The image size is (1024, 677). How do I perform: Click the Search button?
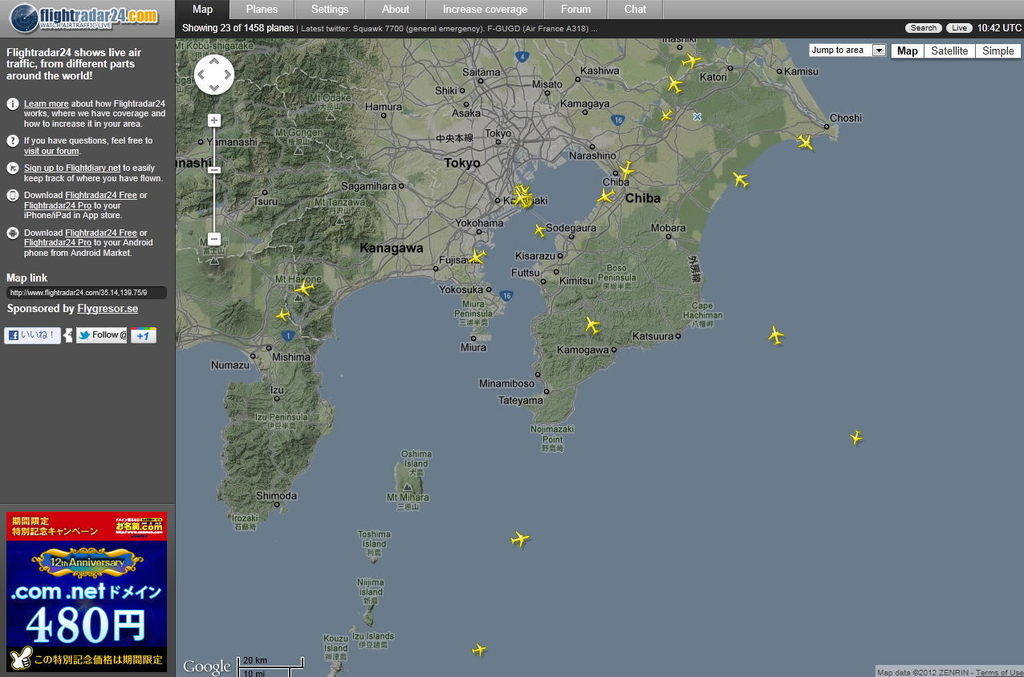[924, 28]
